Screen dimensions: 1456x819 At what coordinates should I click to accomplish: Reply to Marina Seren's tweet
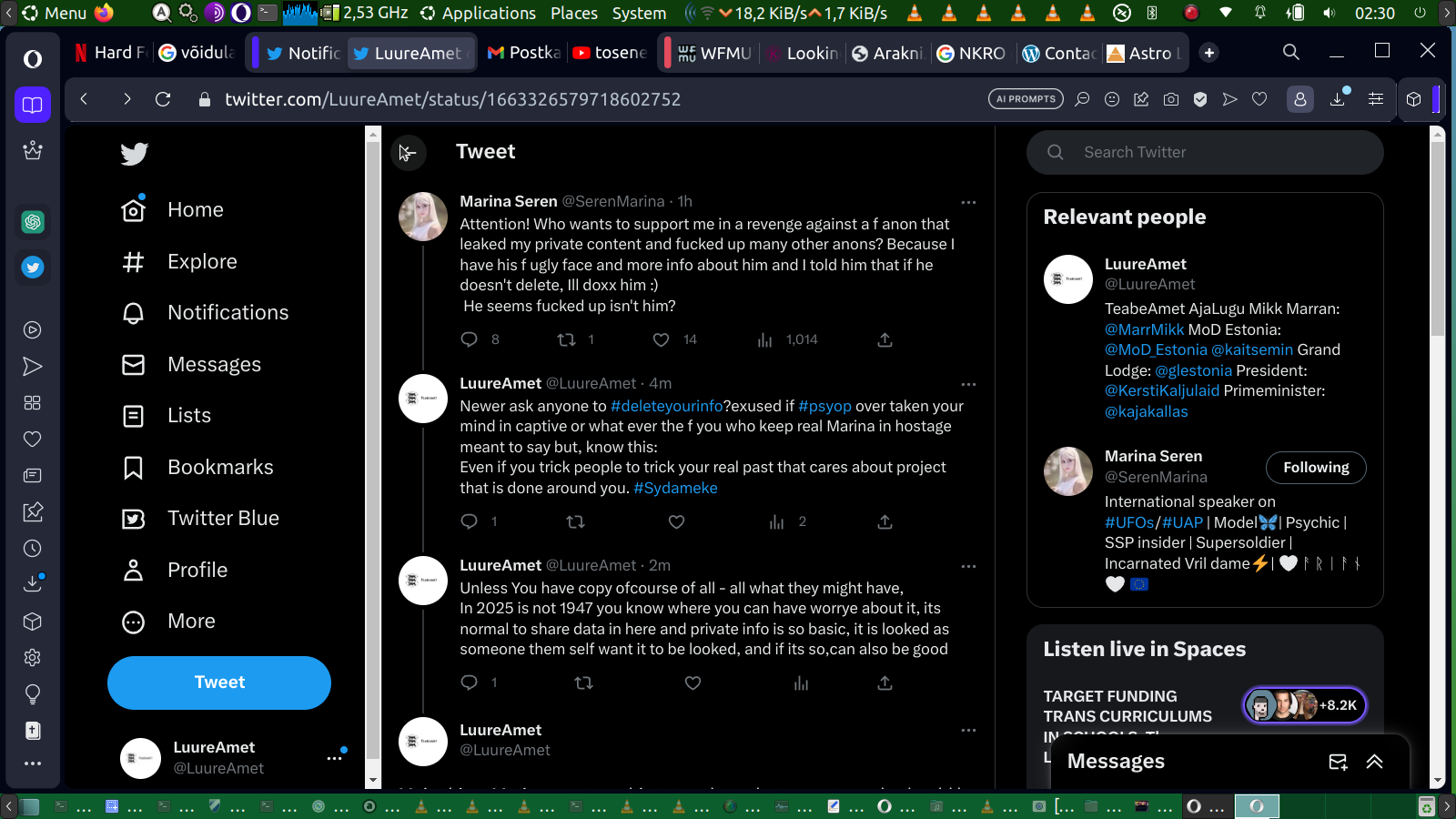pos(470,339)
